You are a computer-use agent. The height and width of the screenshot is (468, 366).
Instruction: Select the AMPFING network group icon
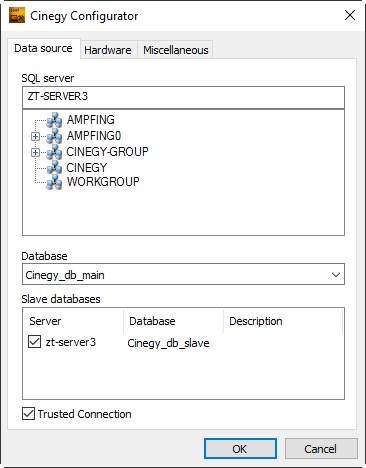54,120
